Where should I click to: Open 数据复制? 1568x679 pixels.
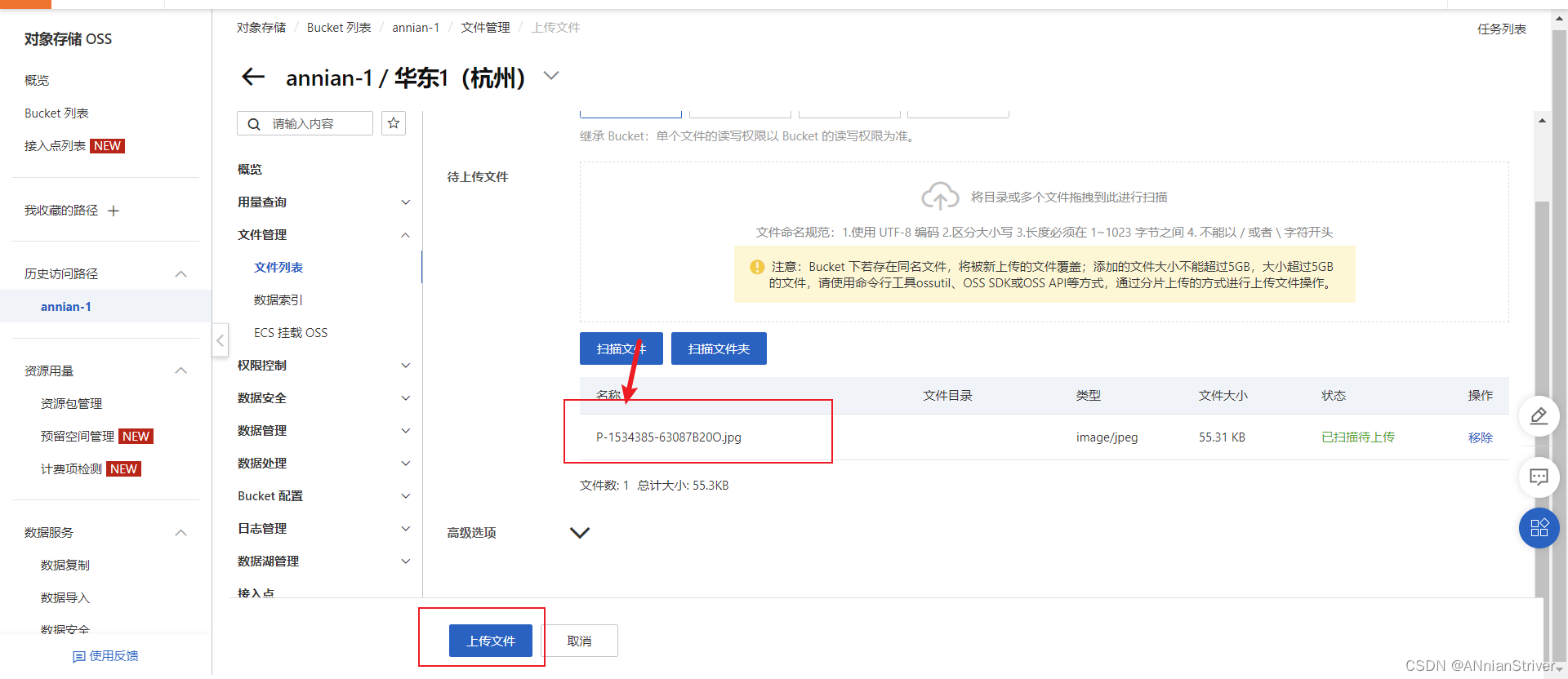point(65,565)
